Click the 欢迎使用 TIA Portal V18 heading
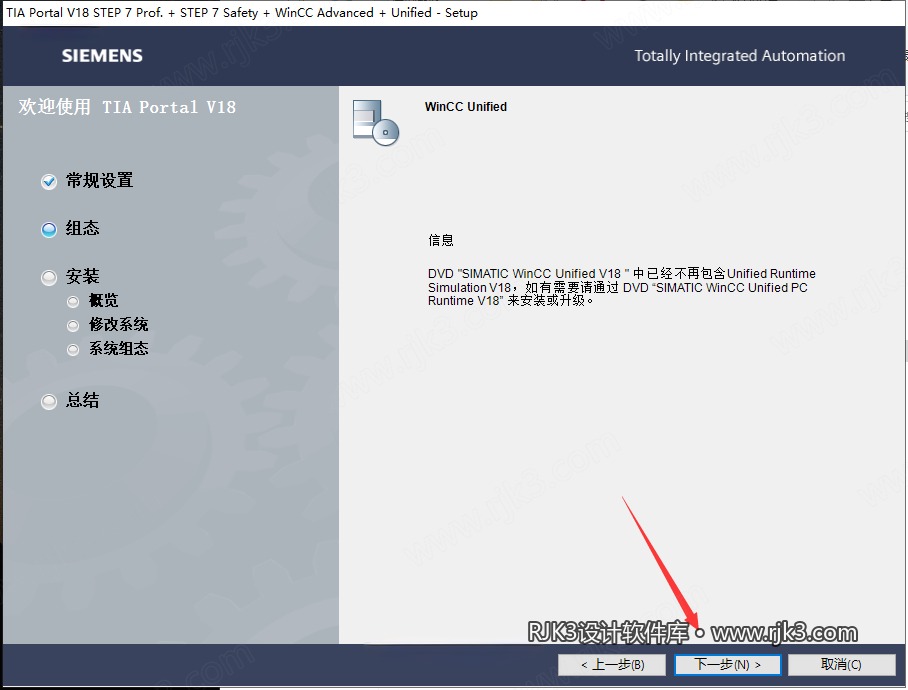 pyautogui.click(x=127, y=107)
